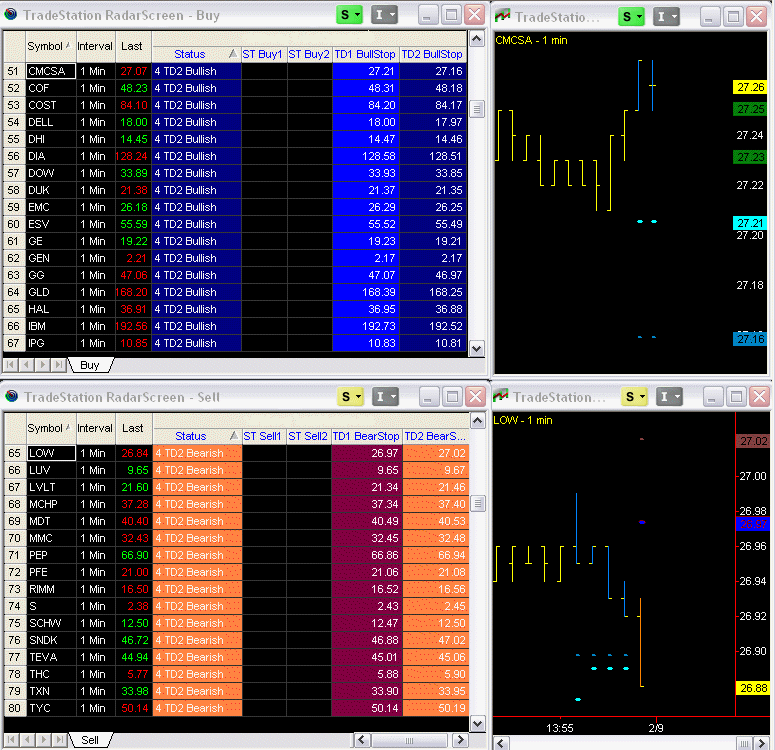Click 13:55 time label on LOW chart
775x750 pixels.
(x=560, y=728)
